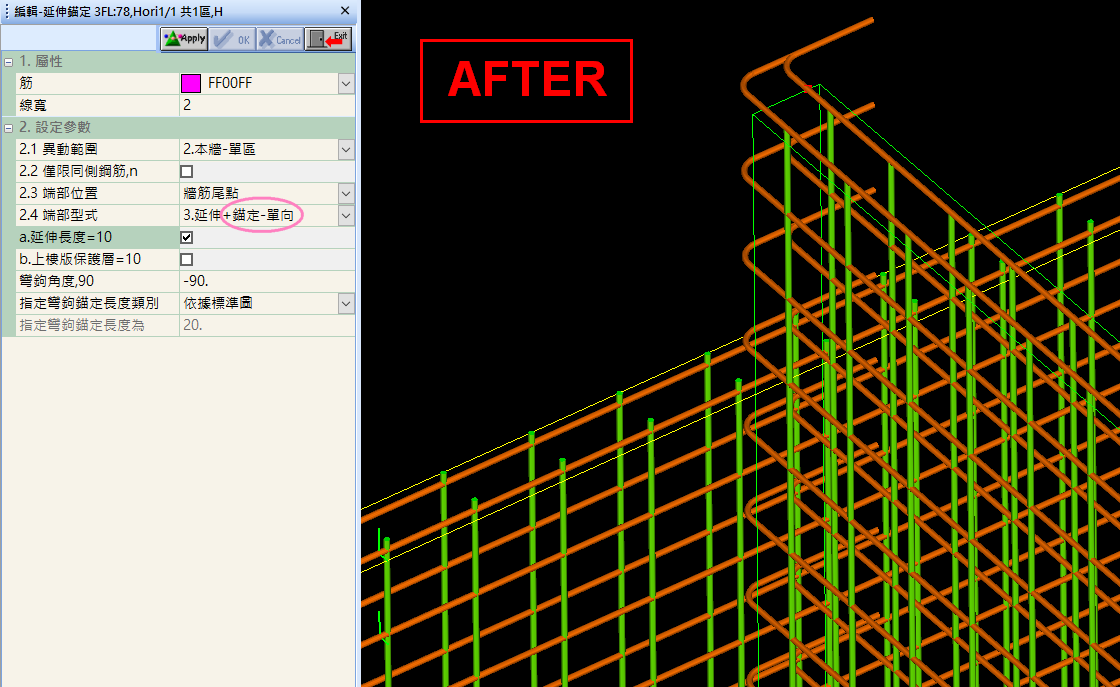Select the 筋 property label
The height and width of the screenshot is (687, 1120).
click(26, 83)
